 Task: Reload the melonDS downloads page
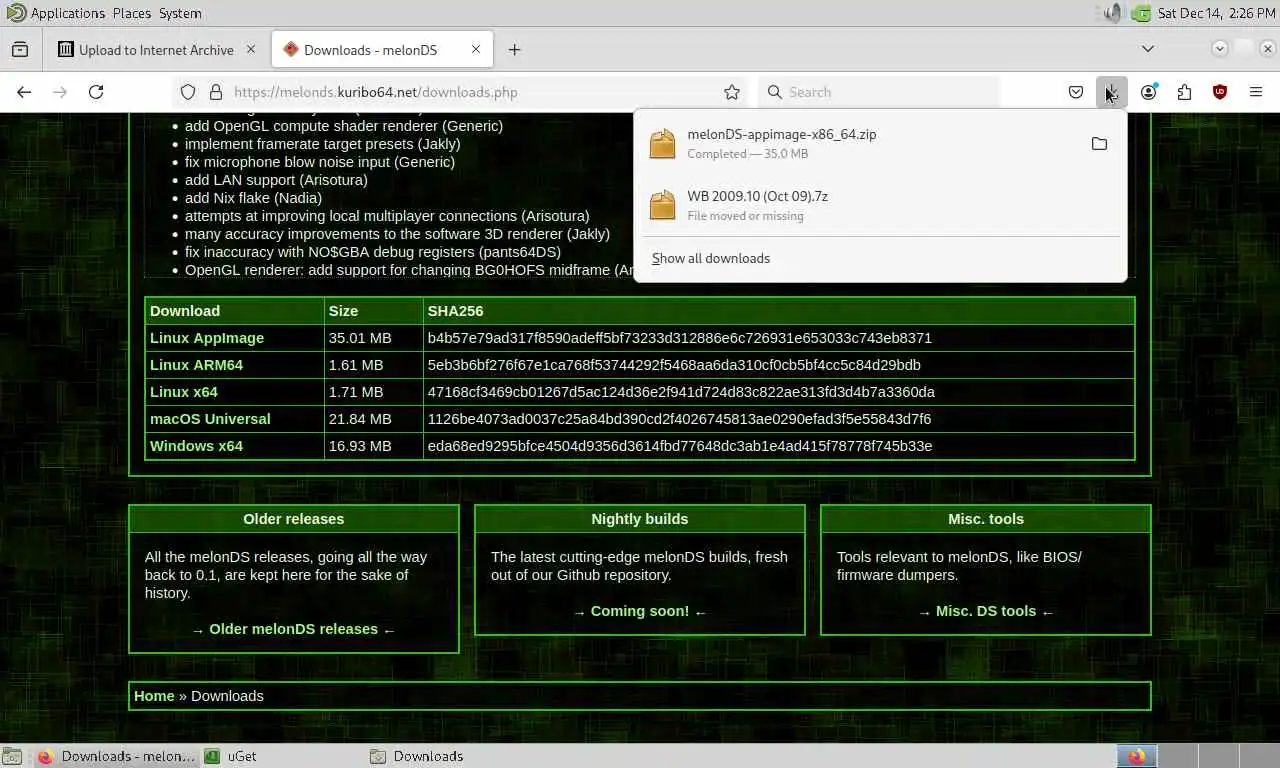(96, 92)
